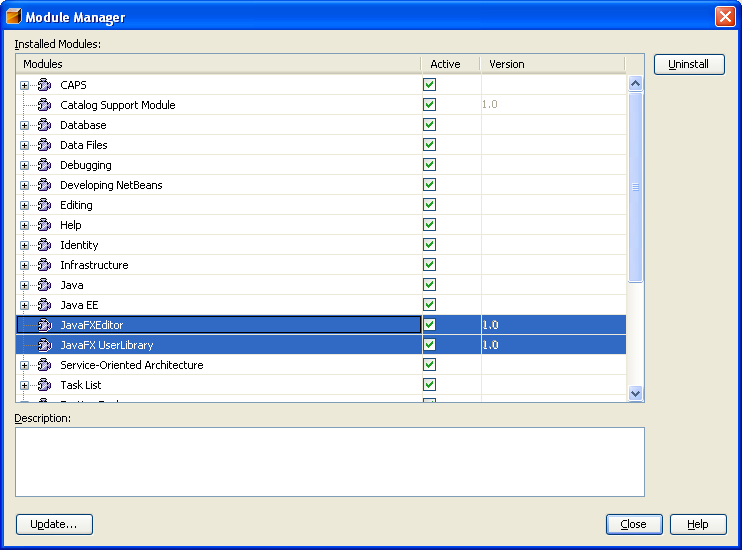Select the Java EE row text
742x550 pixels.
click(79, 305)
